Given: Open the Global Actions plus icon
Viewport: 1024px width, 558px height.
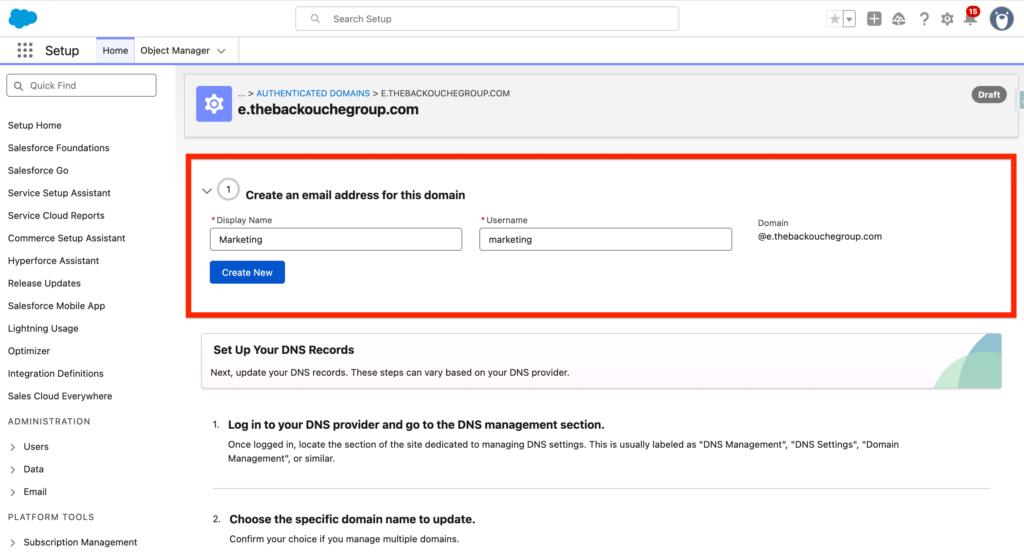Looking at the screenshot, I should (x=874, y=19).
